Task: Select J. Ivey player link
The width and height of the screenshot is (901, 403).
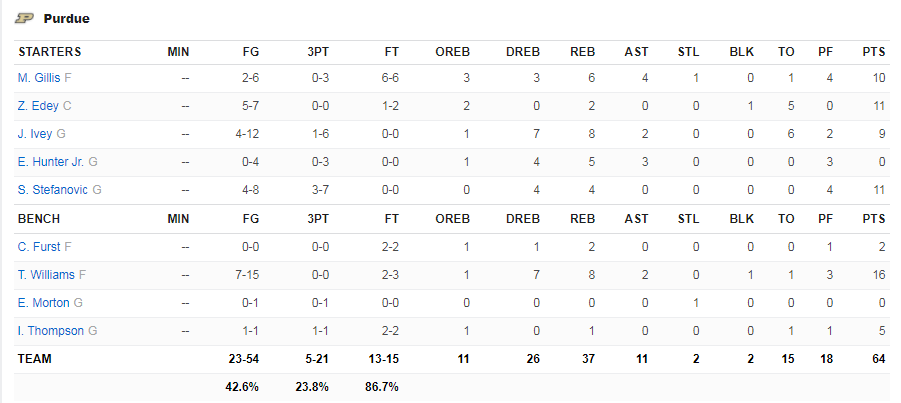Action: tap(35, 134)
